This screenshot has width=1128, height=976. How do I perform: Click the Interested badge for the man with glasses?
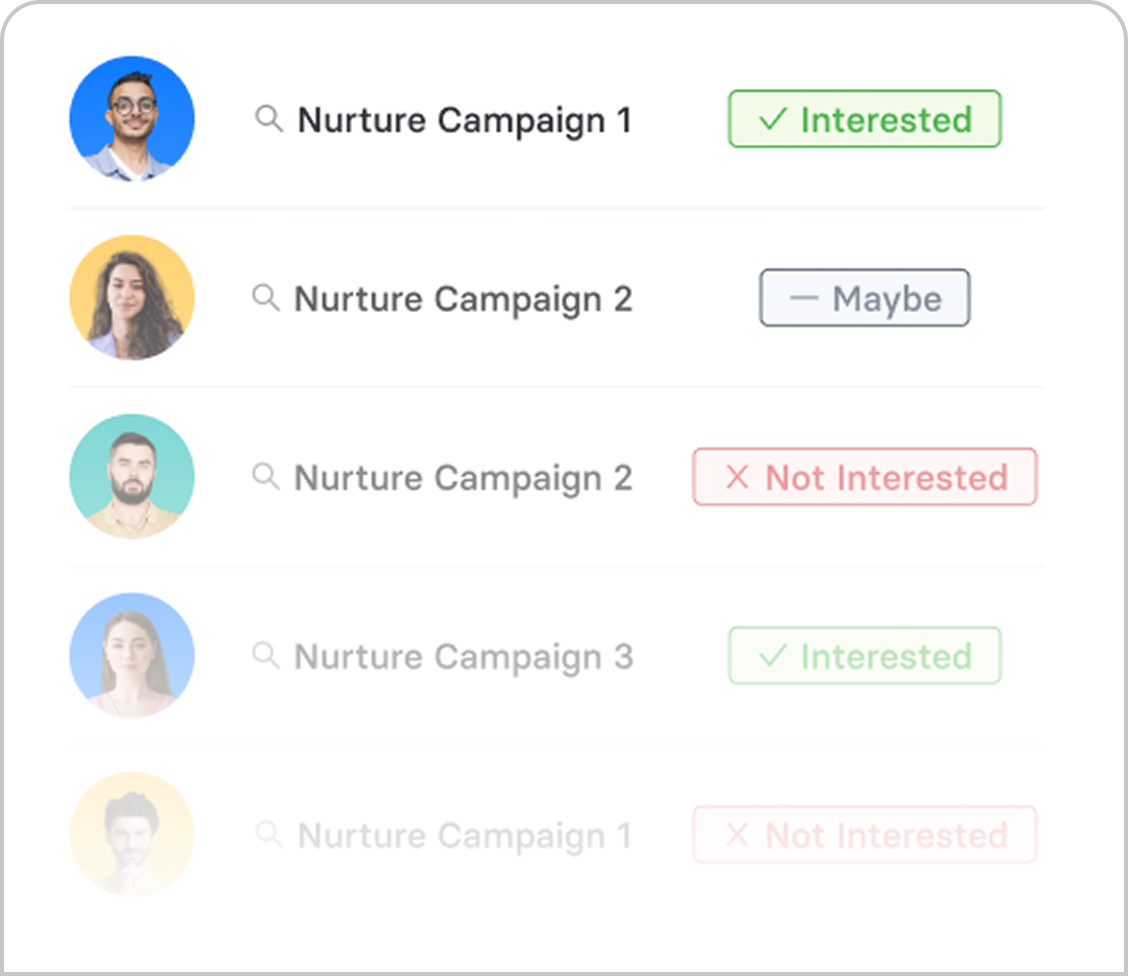[864, 119]
